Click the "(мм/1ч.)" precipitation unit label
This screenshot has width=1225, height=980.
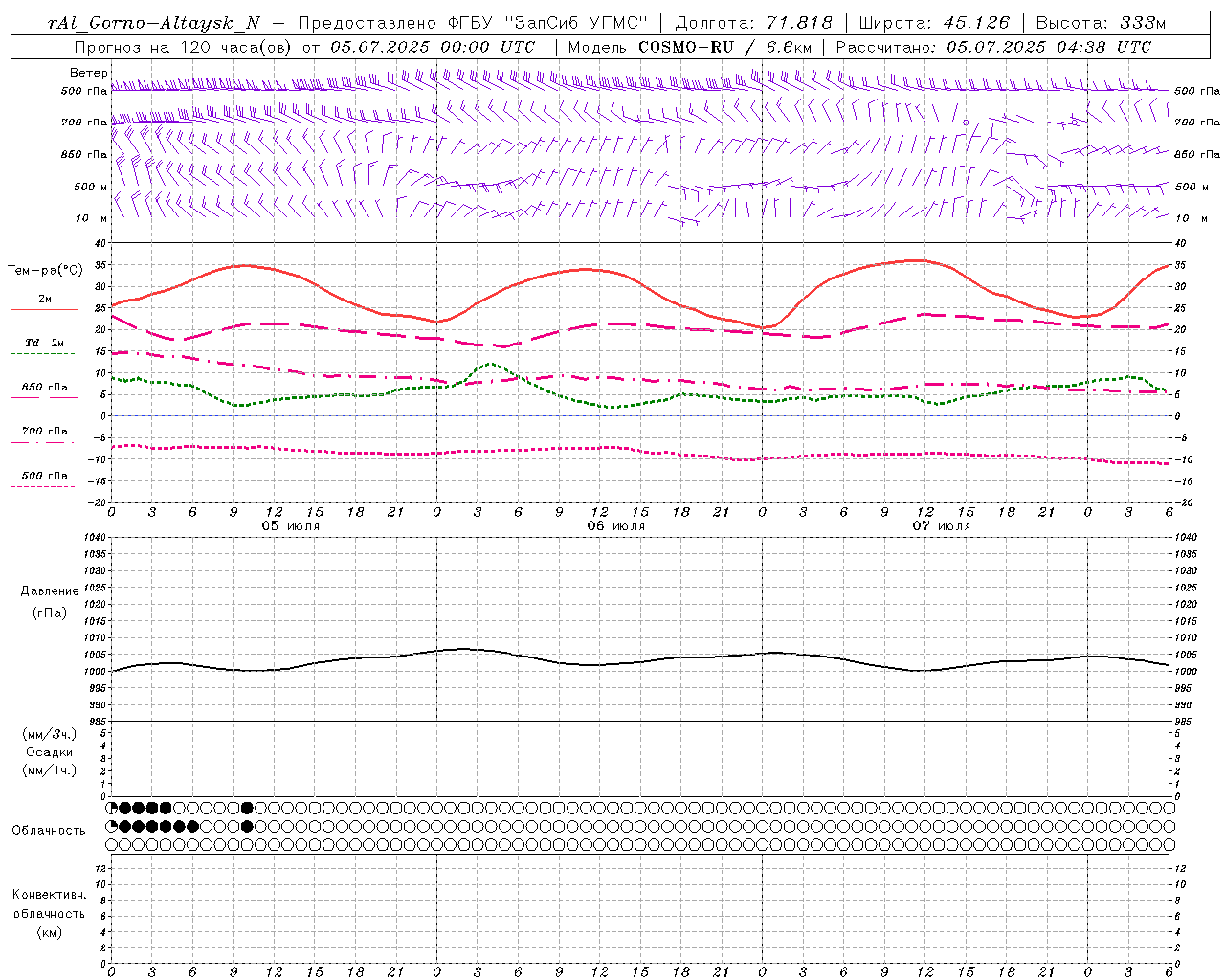tap(50, 770)
